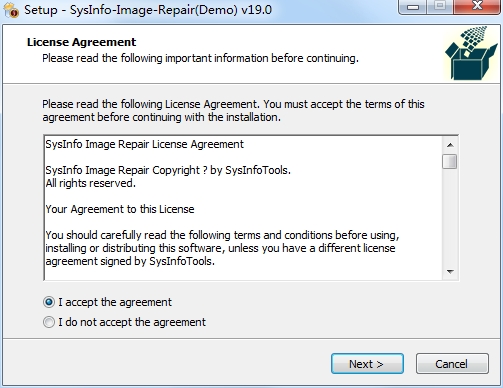Click the "All rights reserved." text line
The height and width of the screenshot is (388, 503).
pos(91,183)
